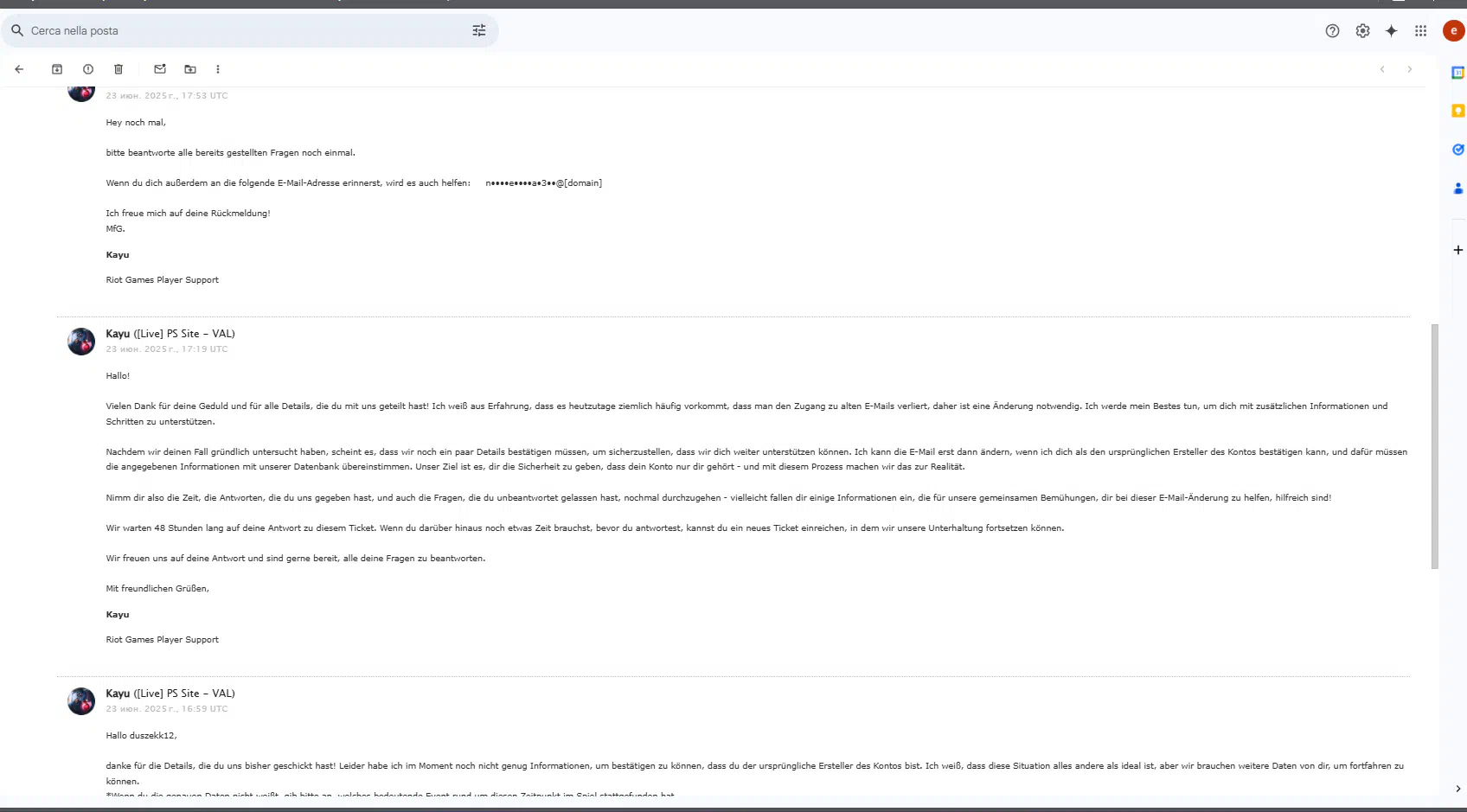
Task: Open Google Tasks side panel
Action: click(x=1457, y=150)
